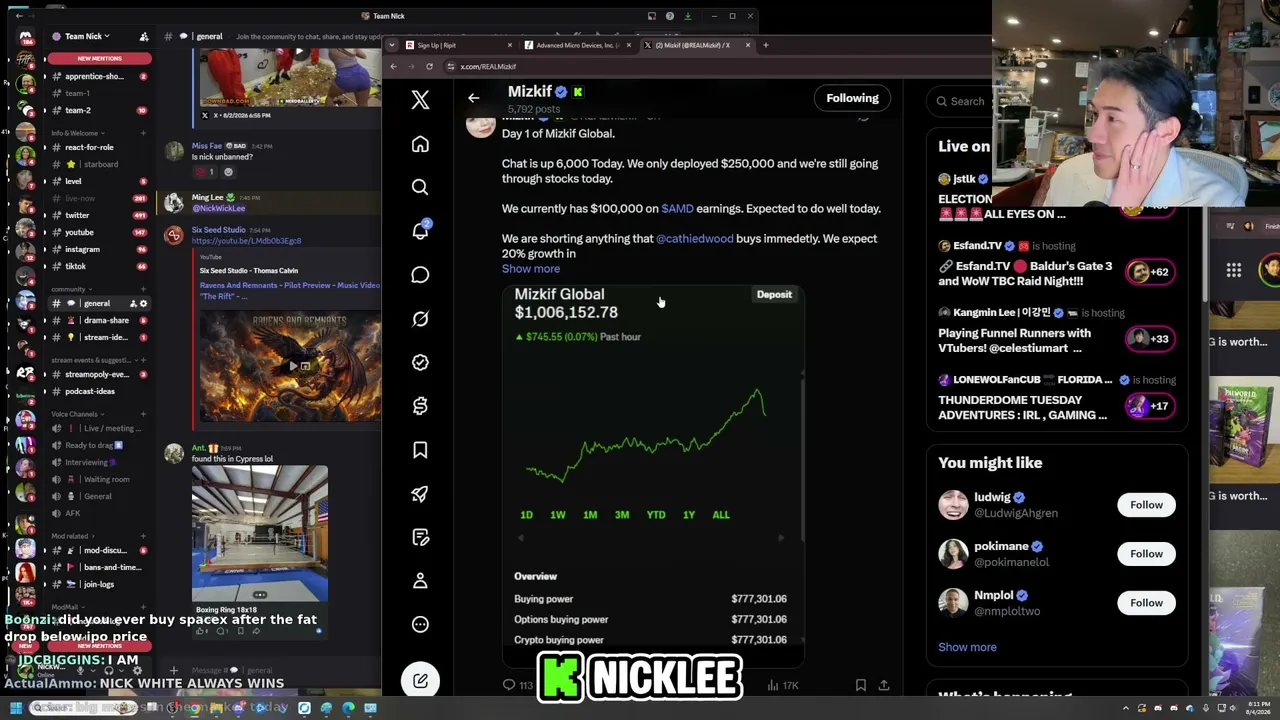Select the 1W chart range
This screenshot has height=720, width=1280.
pyautogui.click(x=558, y=515)
